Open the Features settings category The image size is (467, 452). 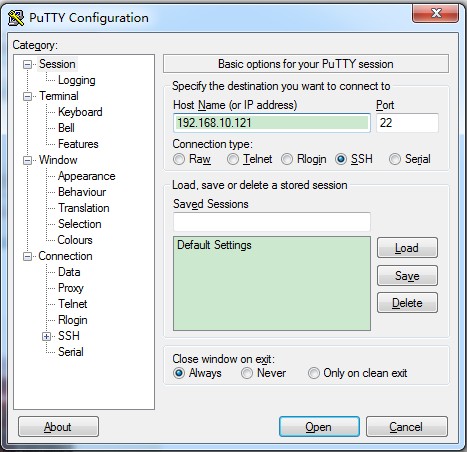coord(78,144)
